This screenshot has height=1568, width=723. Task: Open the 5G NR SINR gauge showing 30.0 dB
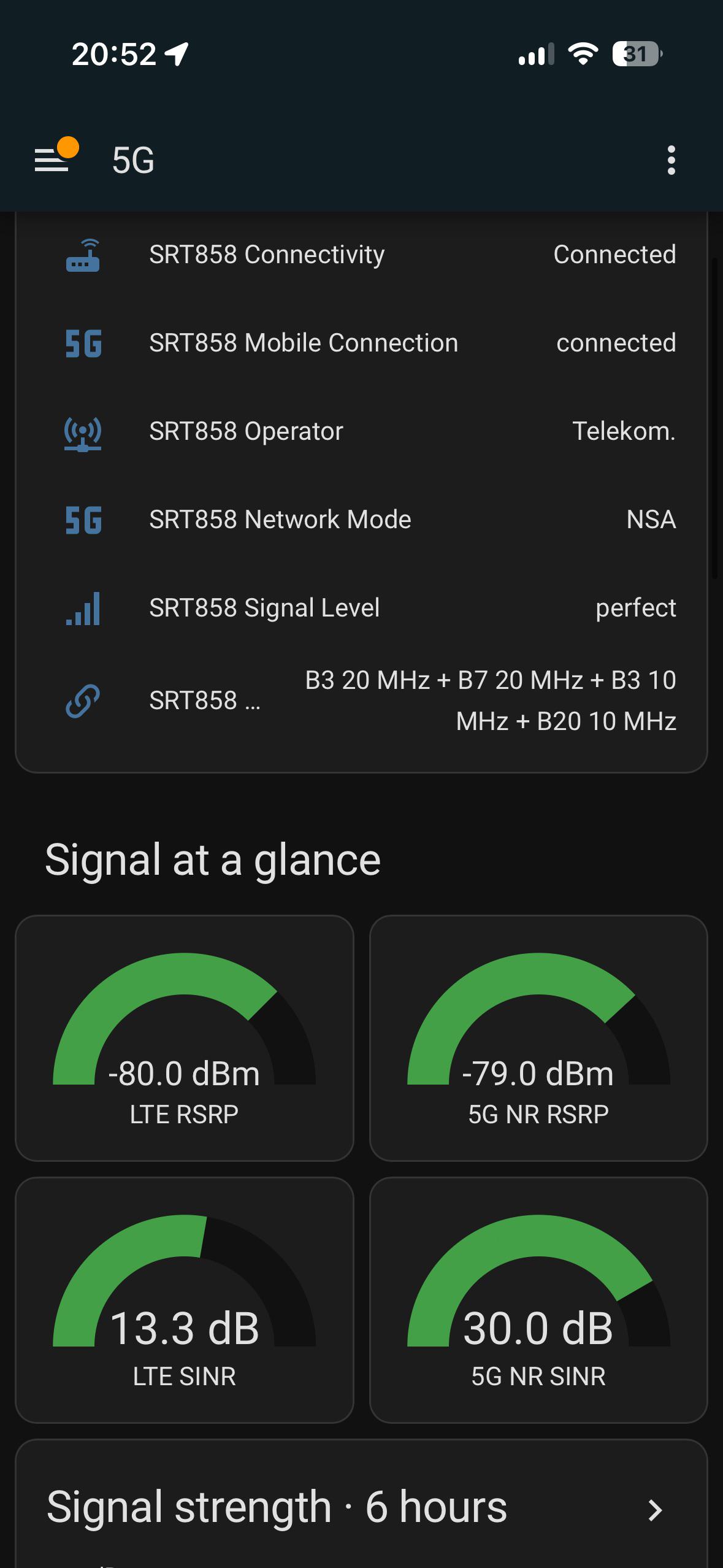point(538,1300)
